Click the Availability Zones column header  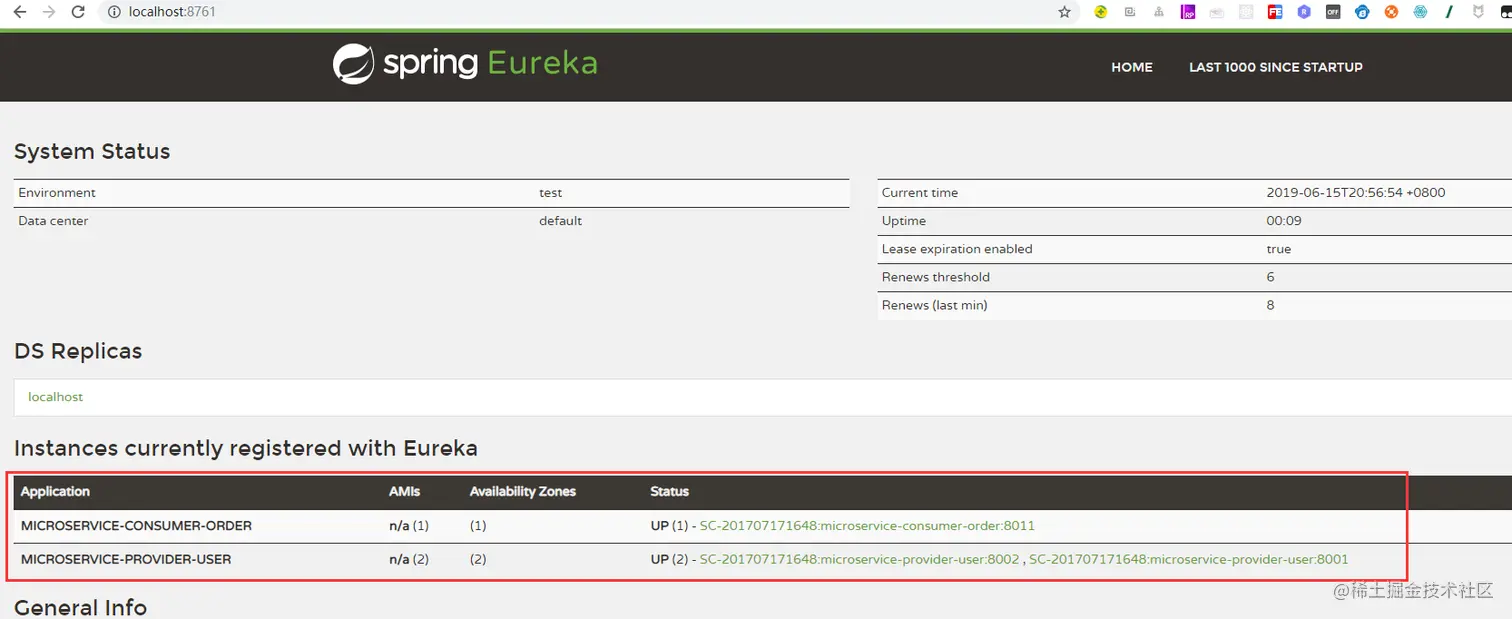[523, 491]
